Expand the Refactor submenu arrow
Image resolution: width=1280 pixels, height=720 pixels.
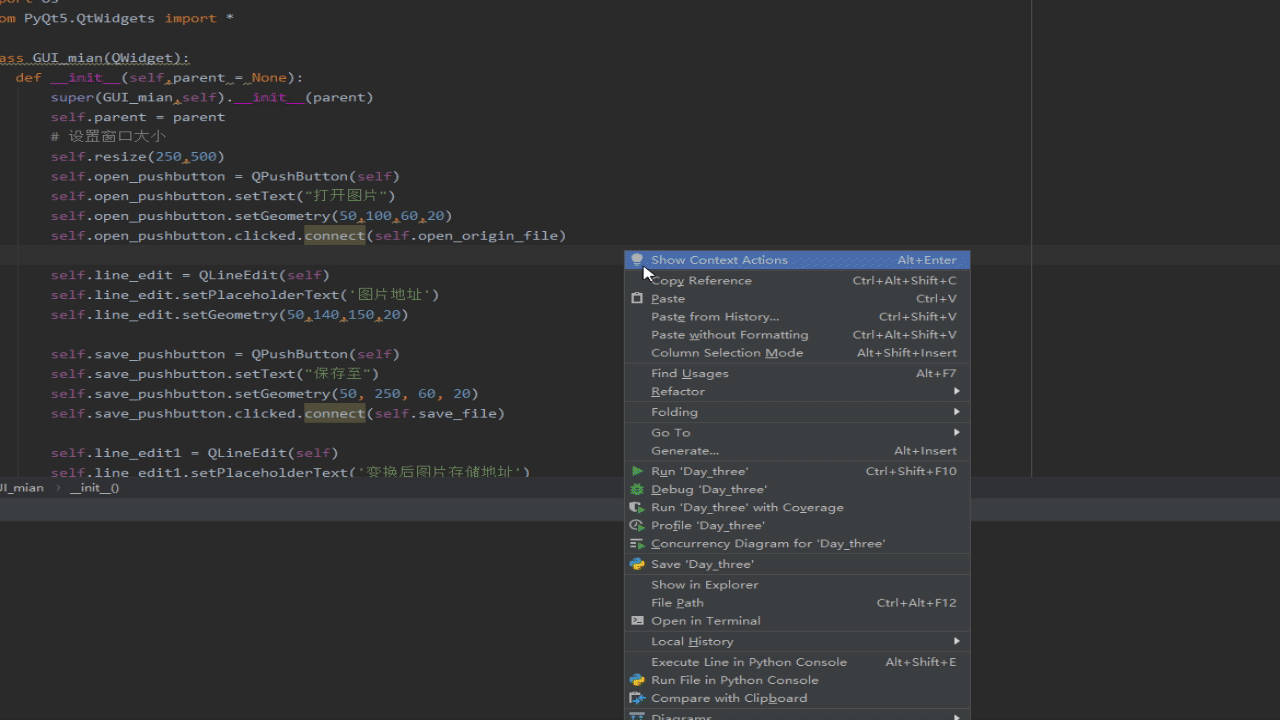tap(957, 391)
